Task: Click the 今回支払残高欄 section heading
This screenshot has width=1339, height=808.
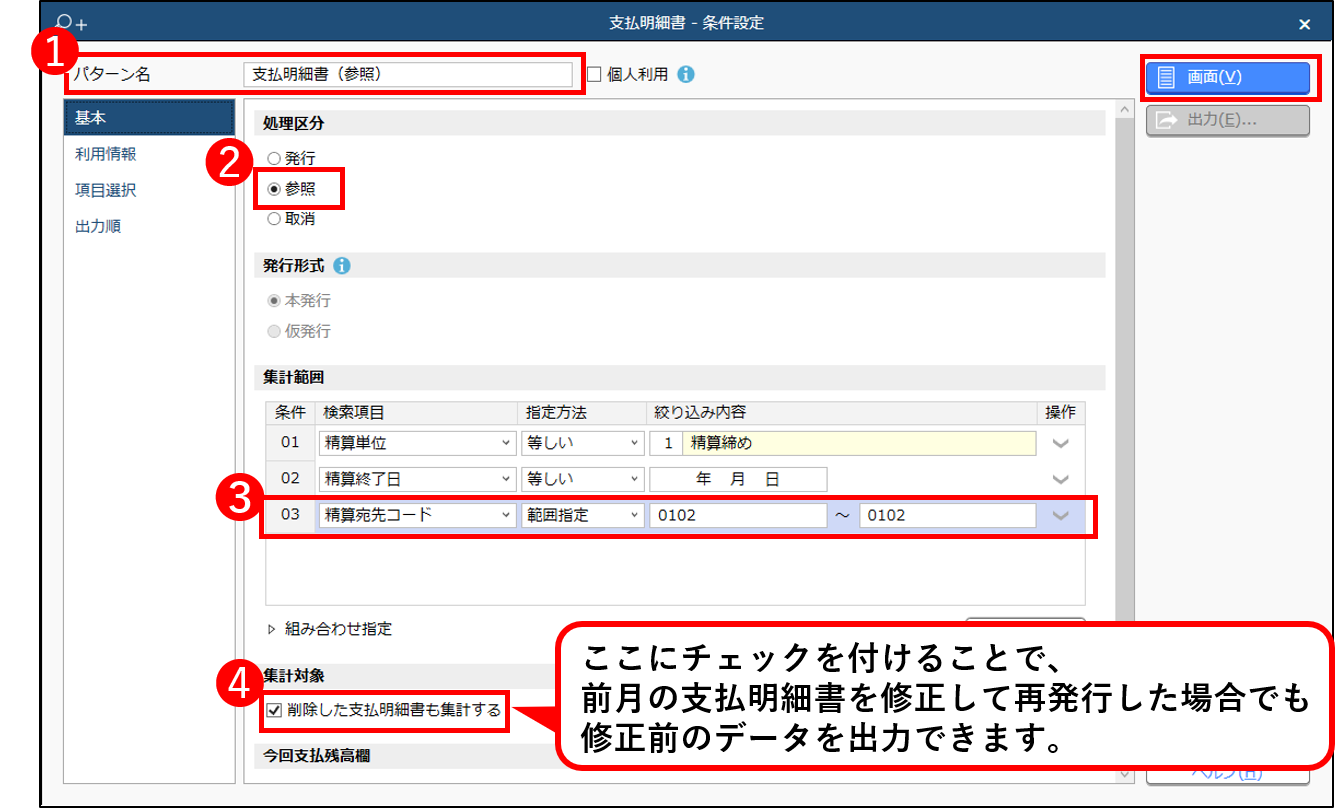Action: click(316, 756)
